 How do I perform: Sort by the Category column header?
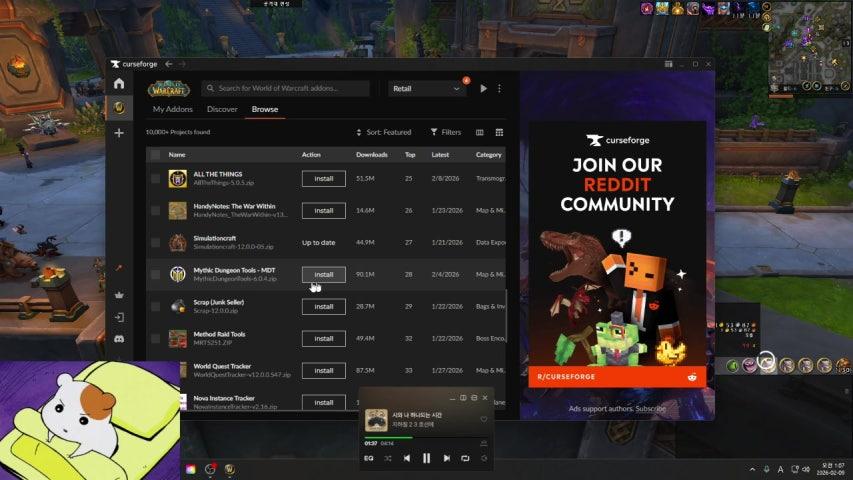489,155
